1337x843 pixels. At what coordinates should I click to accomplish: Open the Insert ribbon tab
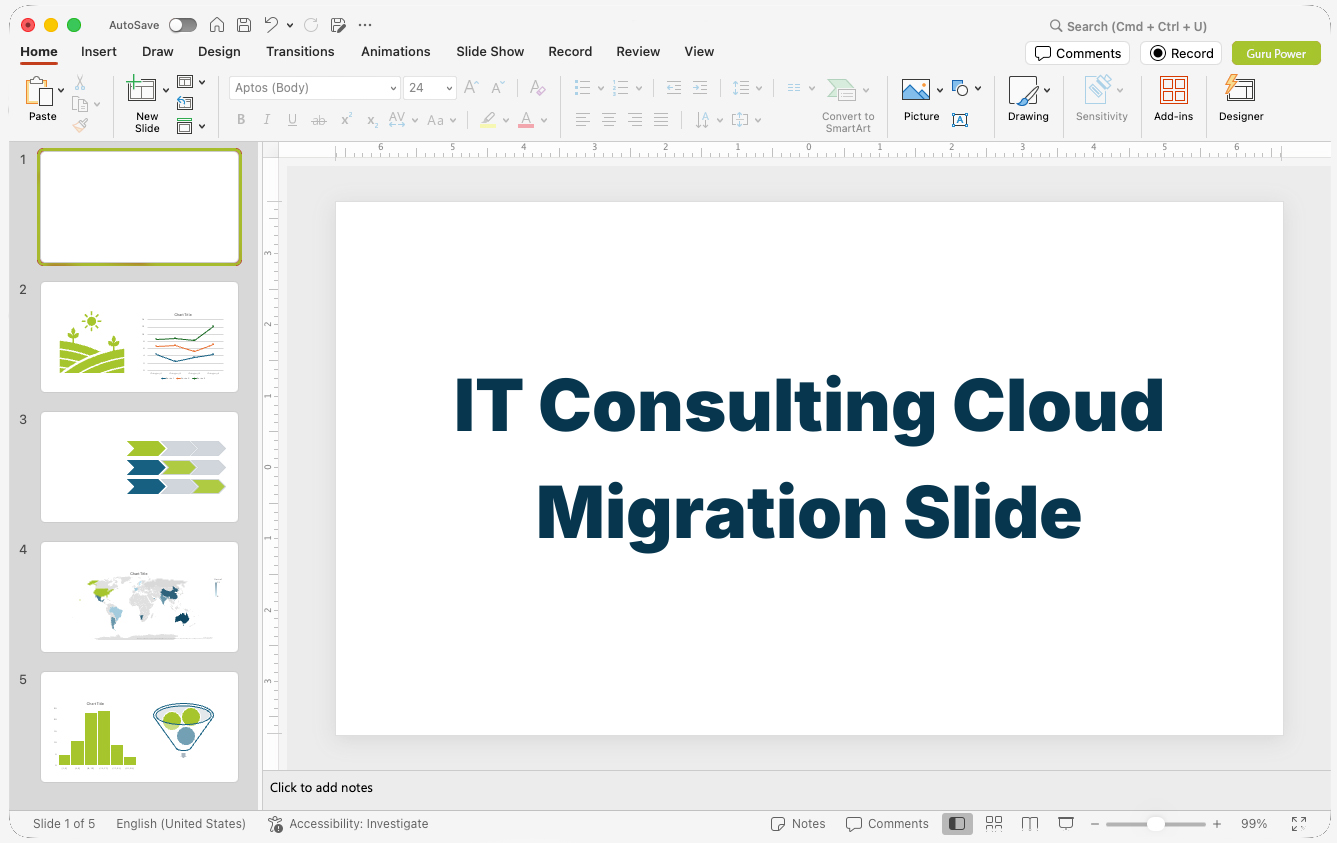click(99, 51)
